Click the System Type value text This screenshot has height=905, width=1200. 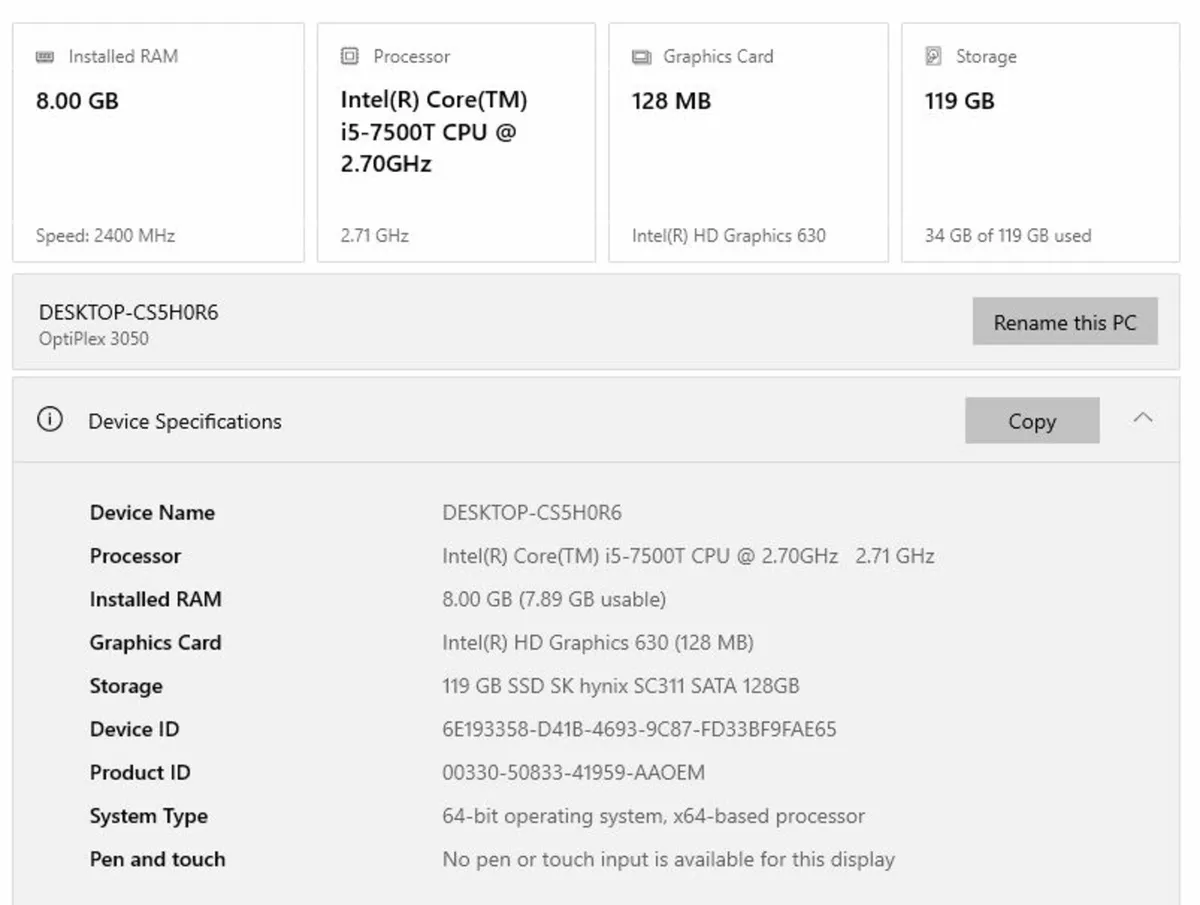click(653, 816)
